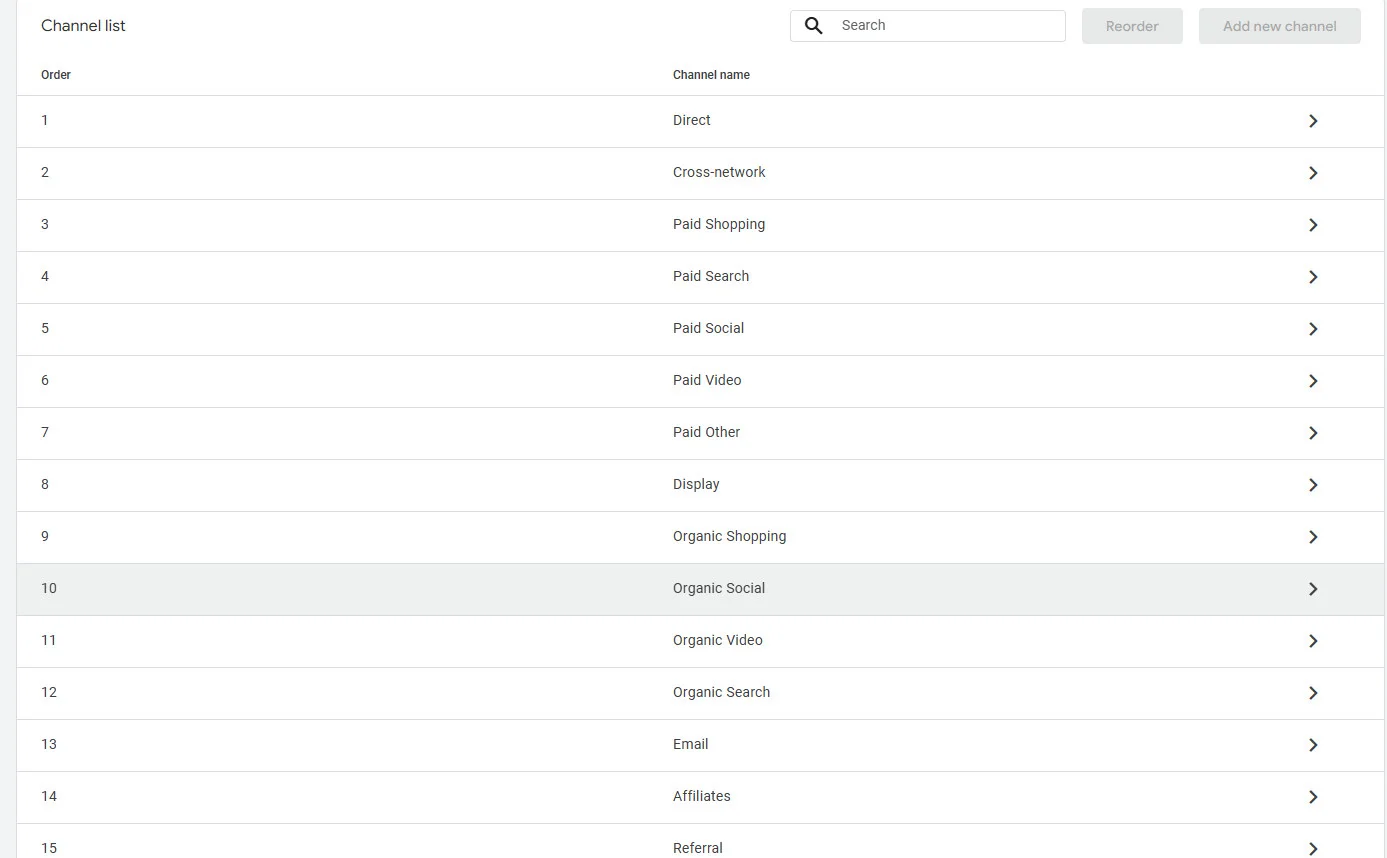Viewport: 1387px width, 858px height.
Task: Click the Add new channel button
Action: click(x=1279, y=25)
